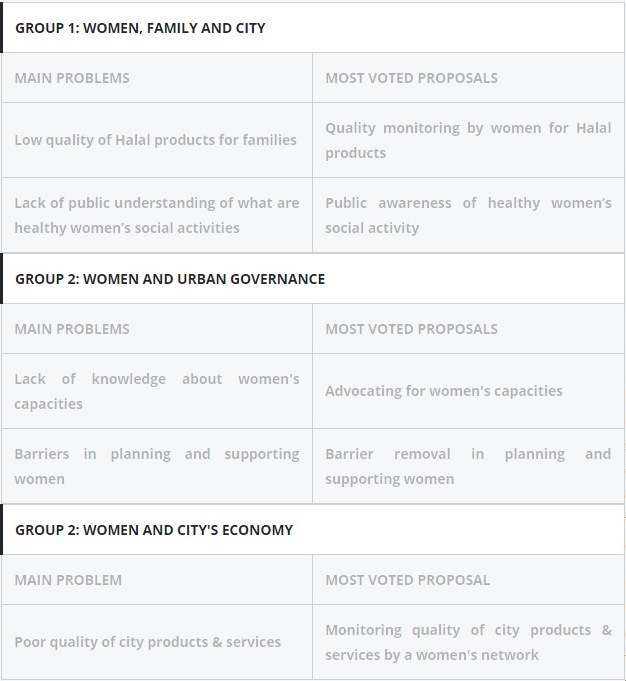Viewport: 626px width, 681px height.
Task: Click Public awareness of healthy women's social activity
Action: click(468, 215)
